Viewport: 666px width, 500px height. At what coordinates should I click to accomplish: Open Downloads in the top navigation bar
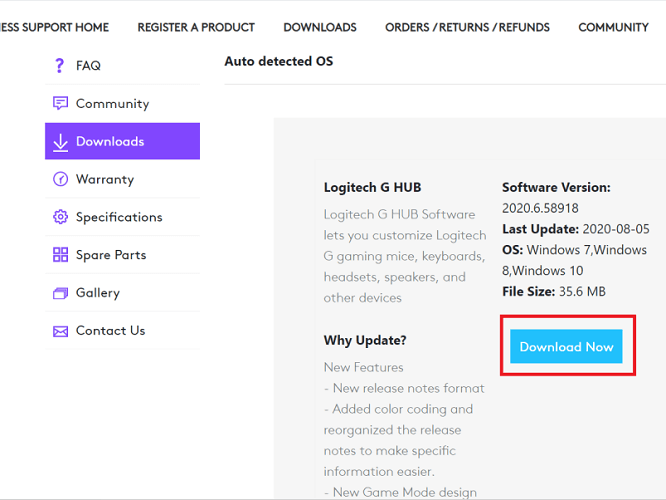click(x=320, y=27)
